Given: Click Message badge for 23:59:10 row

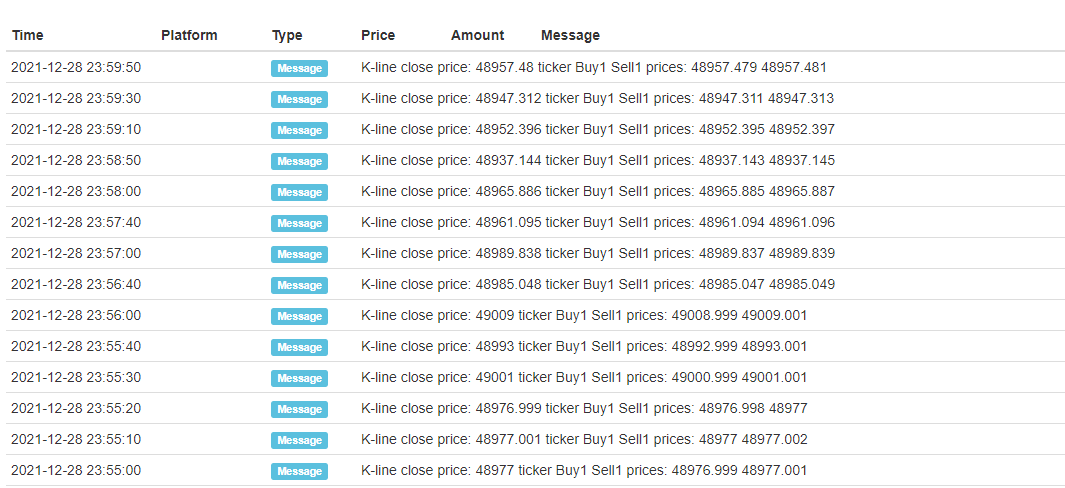Looking at the screenshot, I should pos(300,130).
